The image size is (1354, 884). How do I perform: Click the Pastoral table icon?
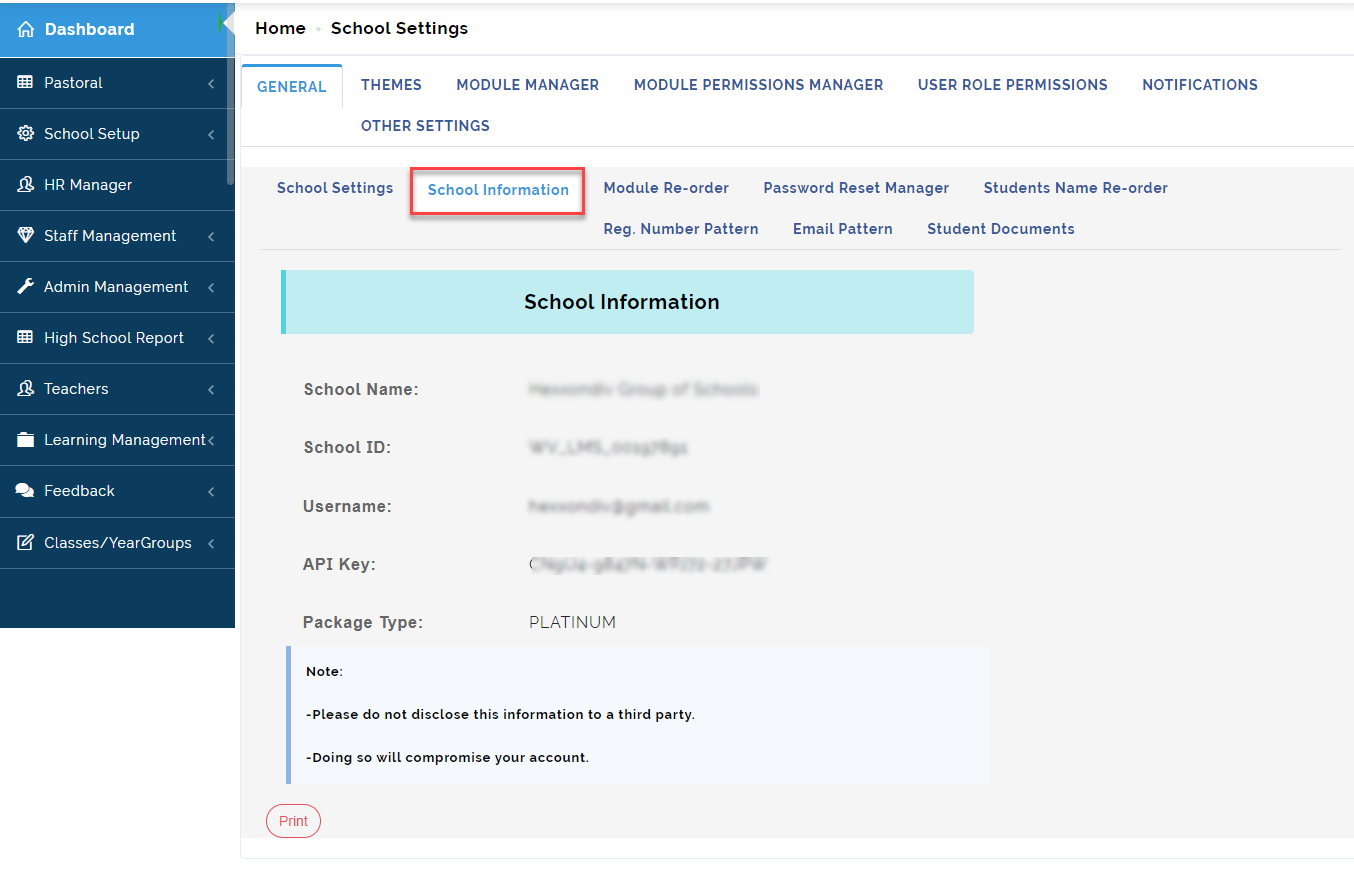click(x=26, y=83)
